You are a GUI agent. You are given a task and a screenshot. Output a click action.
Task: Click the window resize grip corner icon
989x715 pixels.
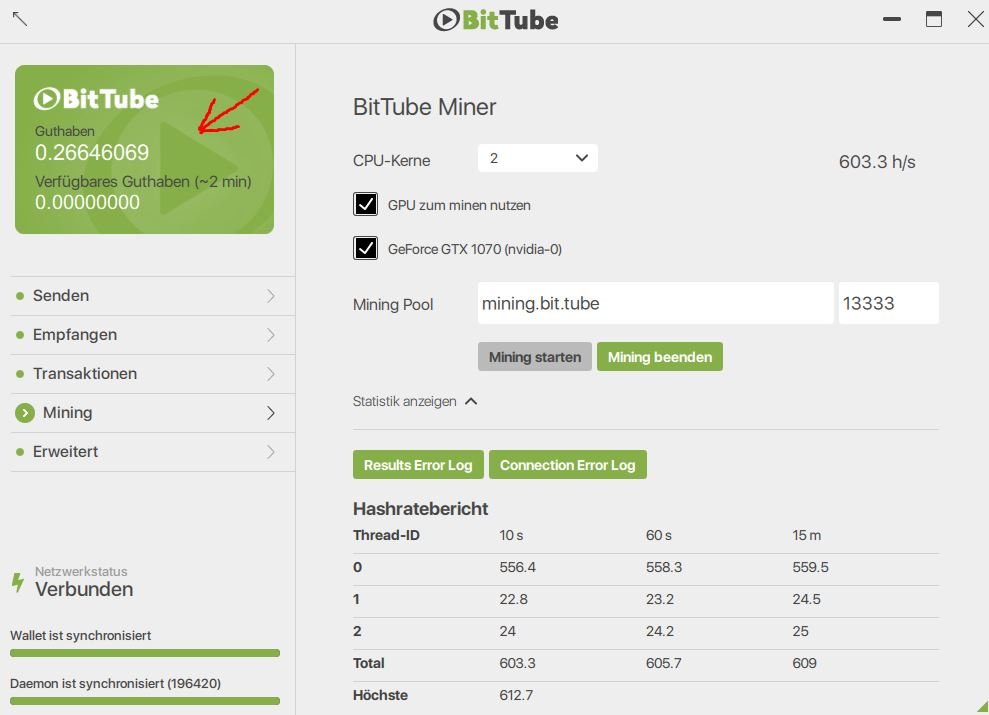click(981, 707)
